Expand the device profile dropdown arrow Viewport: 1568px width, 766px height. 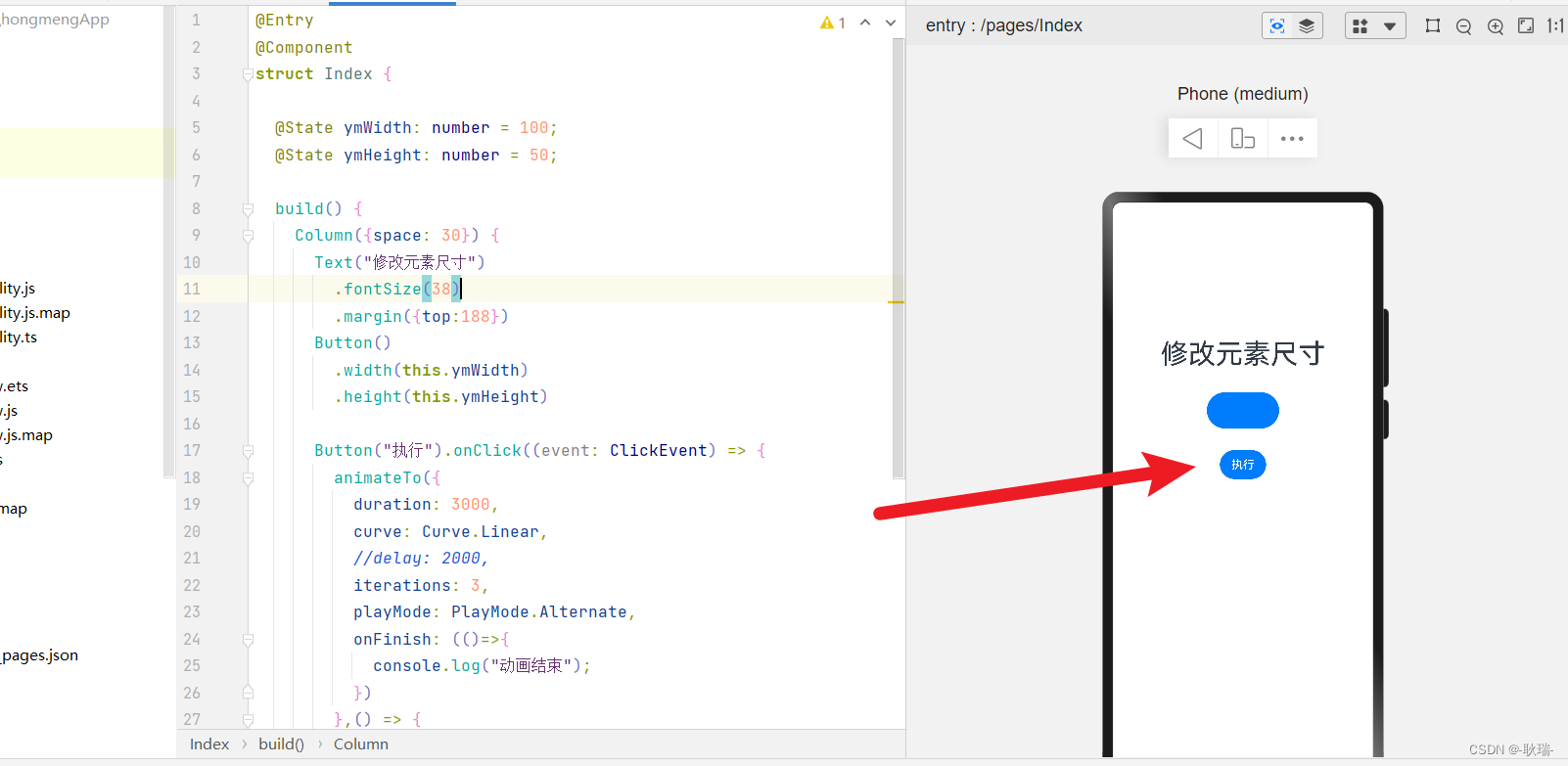(x=1390, y=26)
